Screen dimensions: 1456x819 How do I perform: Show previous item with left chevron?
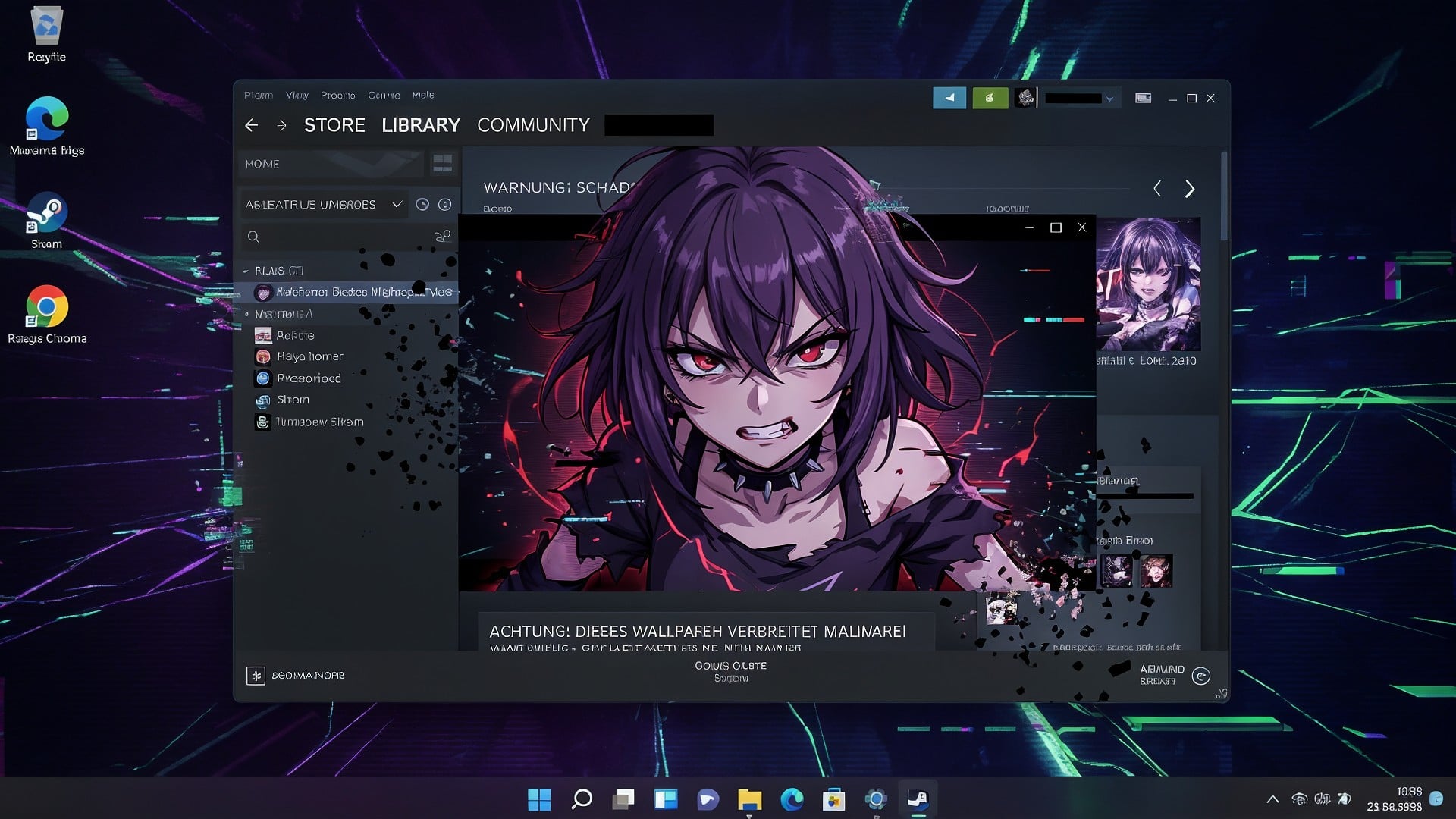point(1157,189)
